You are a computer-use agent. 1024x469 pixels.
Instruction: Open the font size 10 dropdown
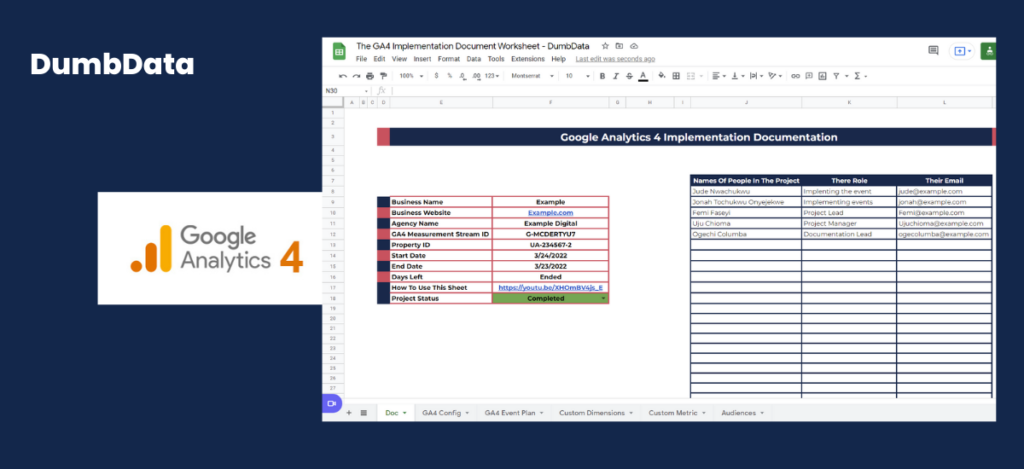pos(577,76)
